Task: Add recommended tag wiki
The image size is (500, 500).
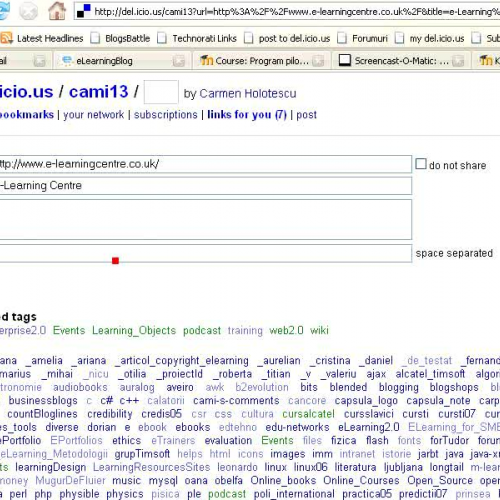Action: 319,330
